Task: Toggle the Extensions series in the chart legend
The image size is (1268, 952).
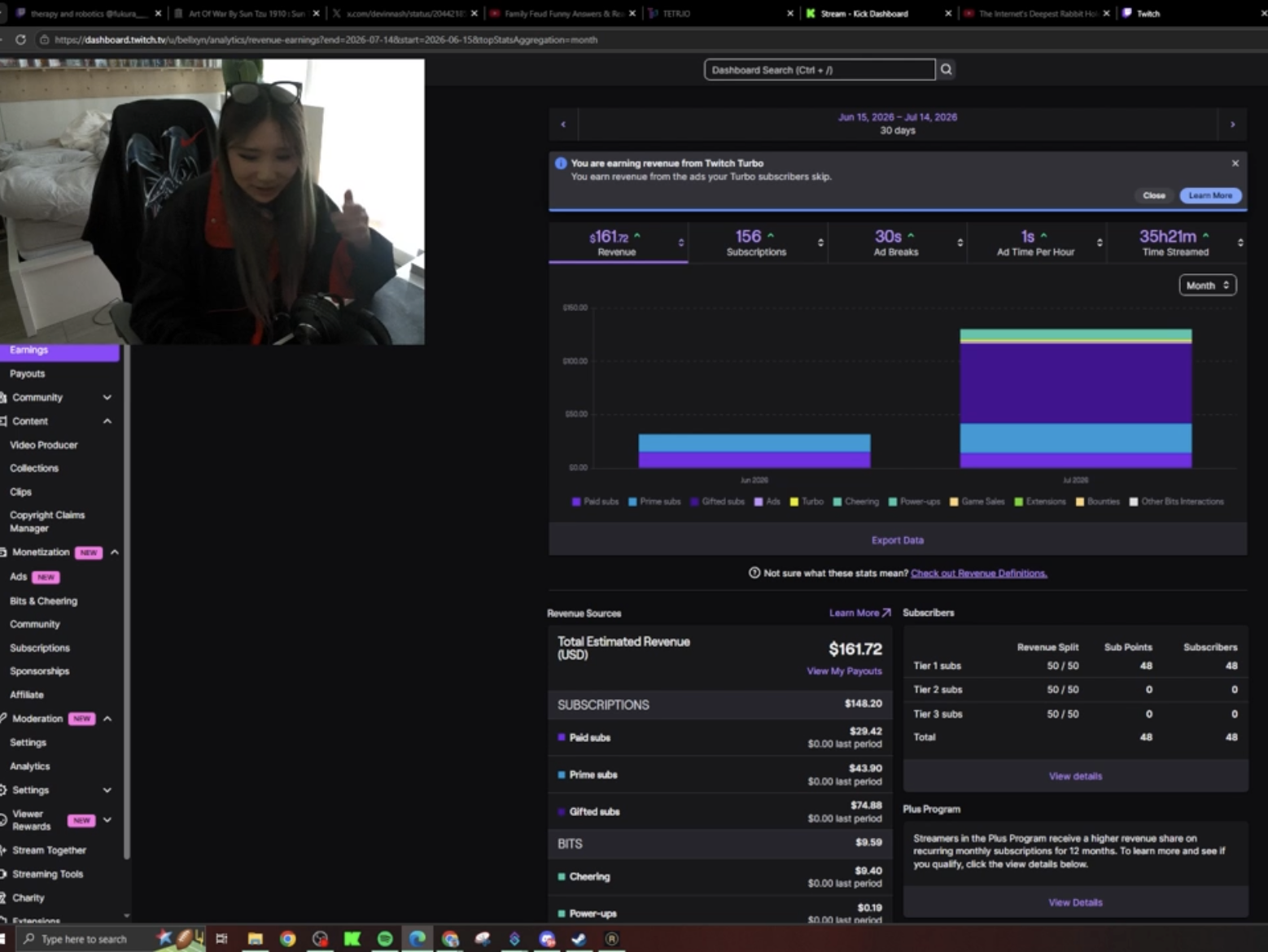Action: [1040, 501]
